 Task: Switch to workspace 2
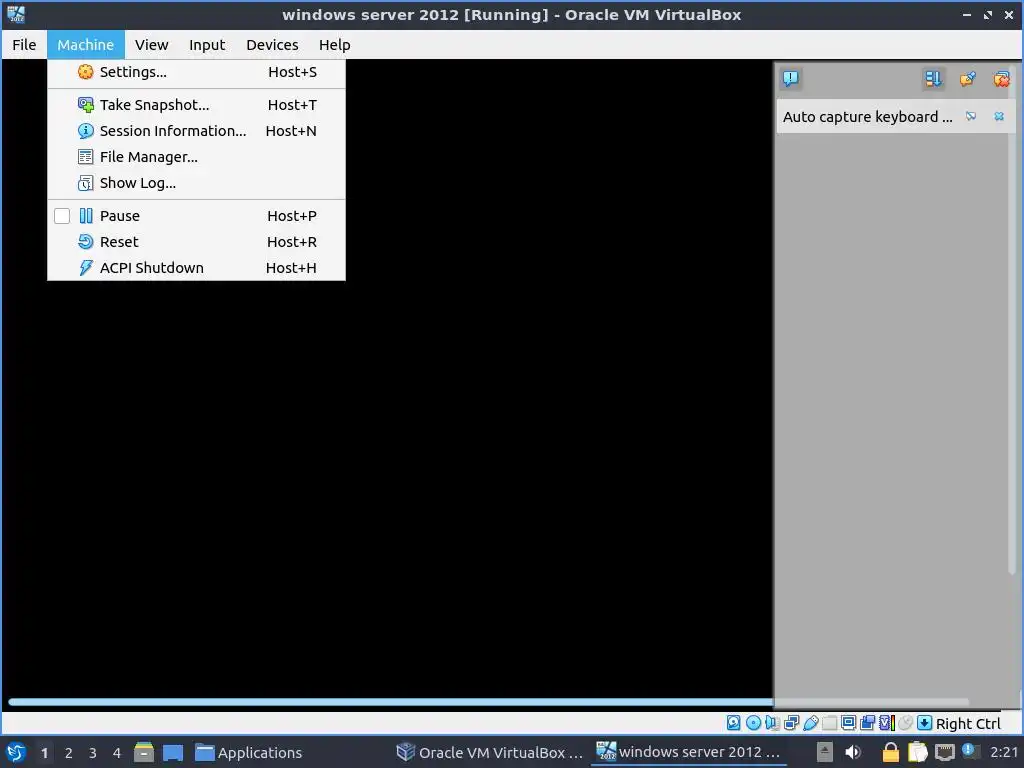click(69, 753)
